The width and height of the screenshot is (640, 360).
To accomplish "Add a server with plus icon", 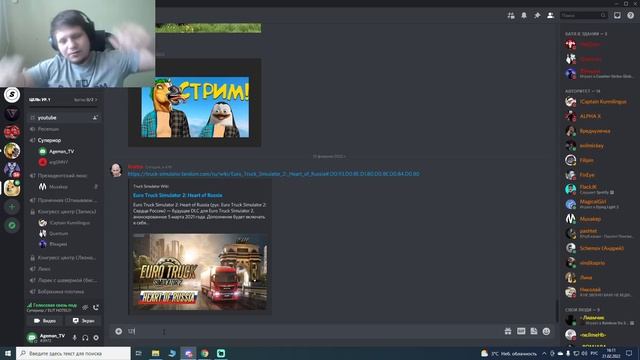I will [x=12, y=207].
